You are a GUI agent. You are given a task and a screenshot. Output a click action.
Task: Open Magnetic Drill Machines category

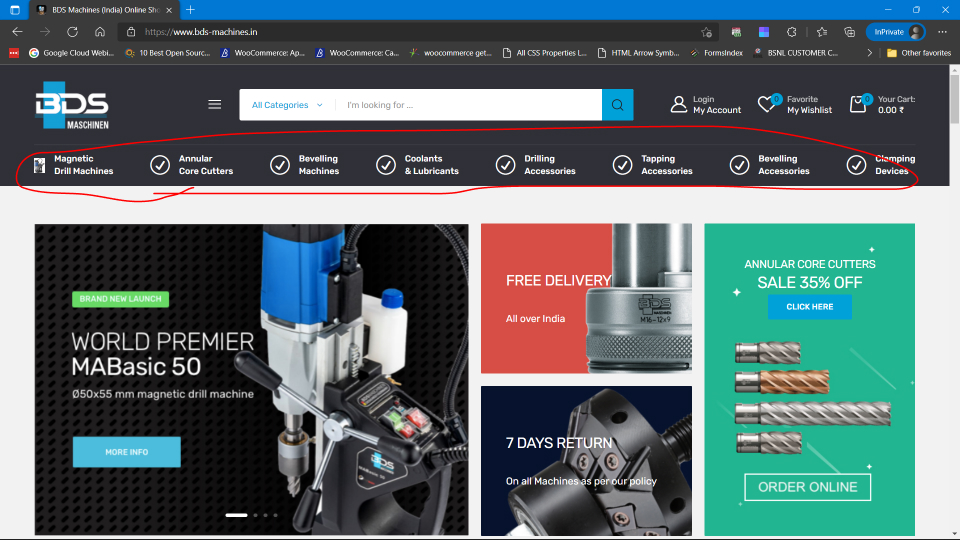point(83,165)
